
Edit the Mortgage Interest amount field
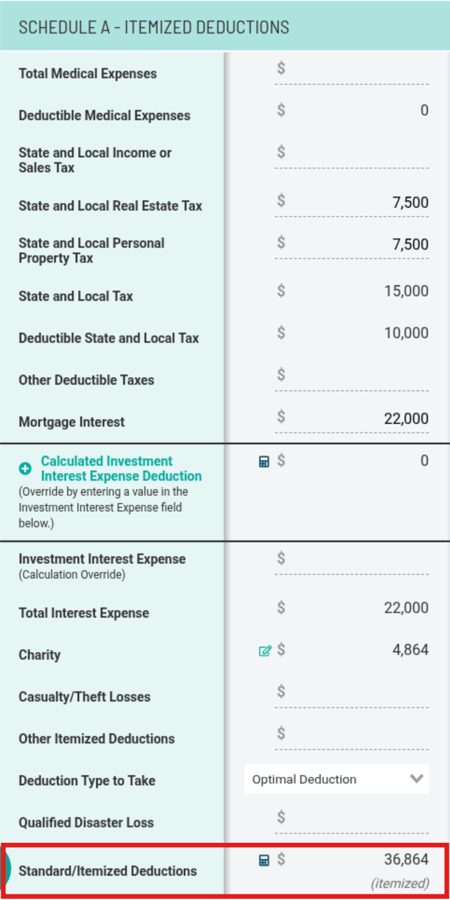352,418
